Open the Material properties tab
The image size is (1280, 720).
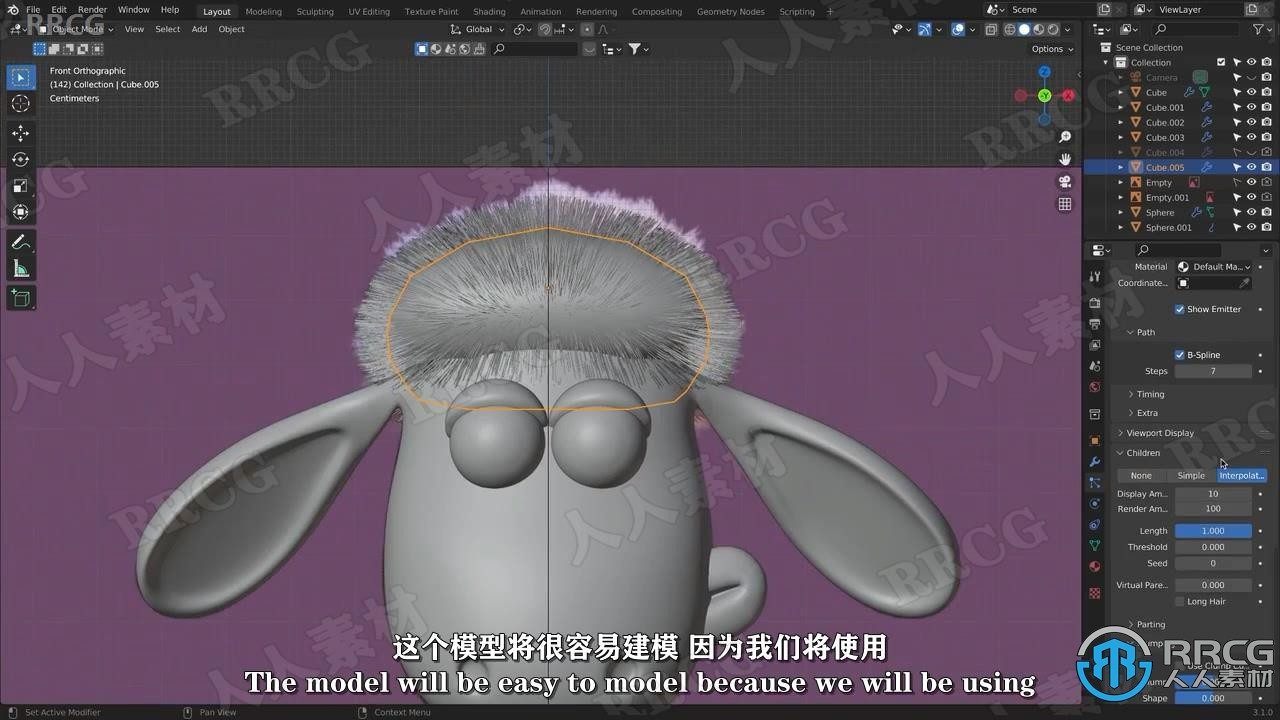point(1095,566)
